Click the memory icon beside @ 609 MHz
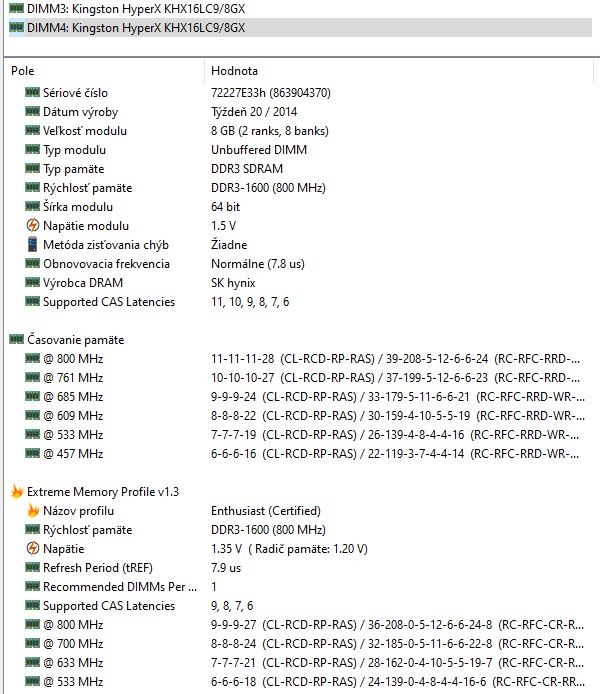Screen dimensions: 600x694 (x=32, y=415)
